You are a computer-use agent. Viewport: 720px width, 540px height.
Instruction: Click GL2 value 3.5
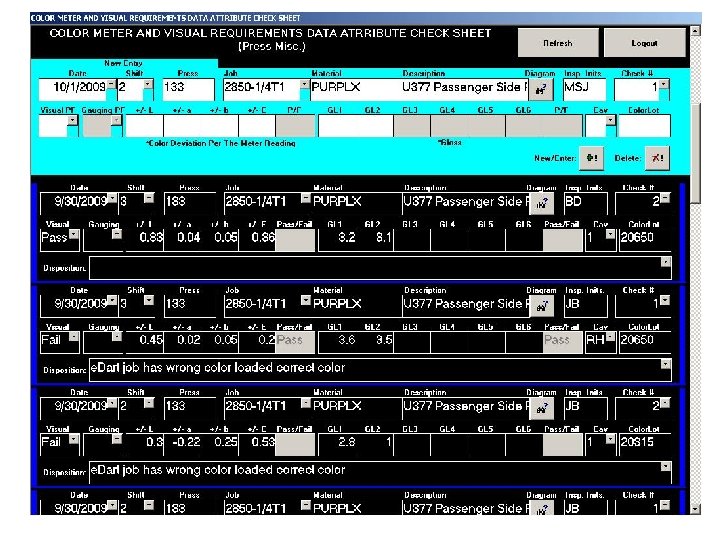(384, 340)
